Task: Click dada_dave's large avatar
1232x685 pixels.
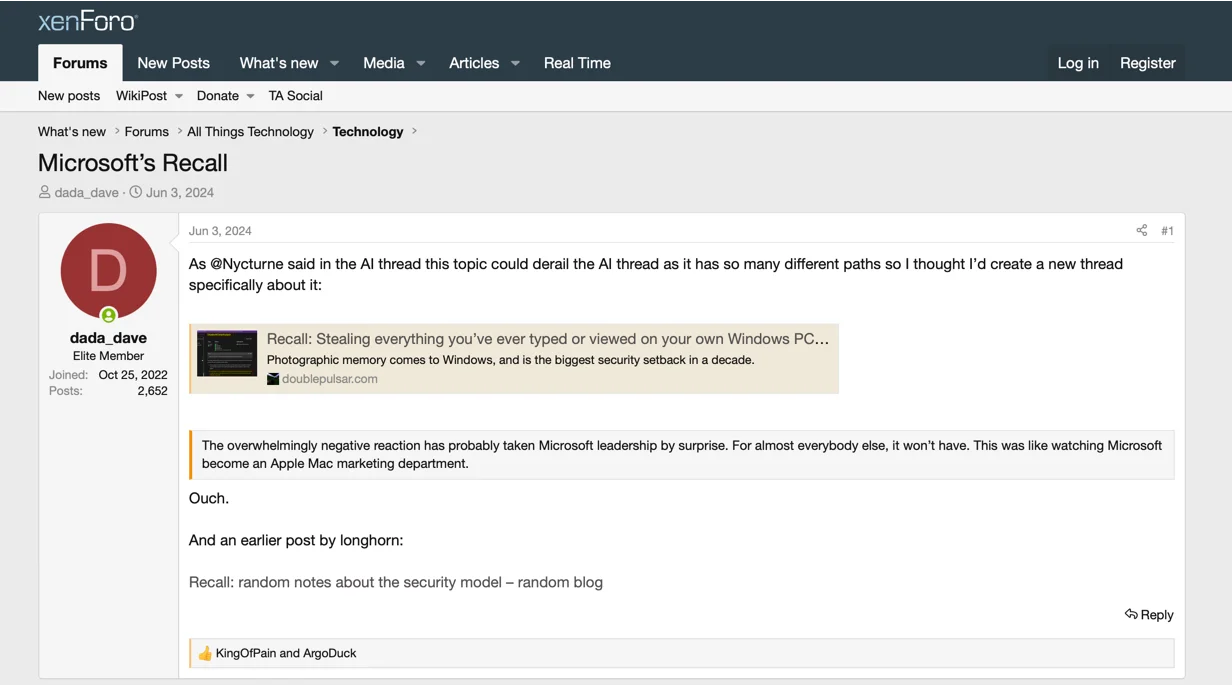Action: [108, 270]
